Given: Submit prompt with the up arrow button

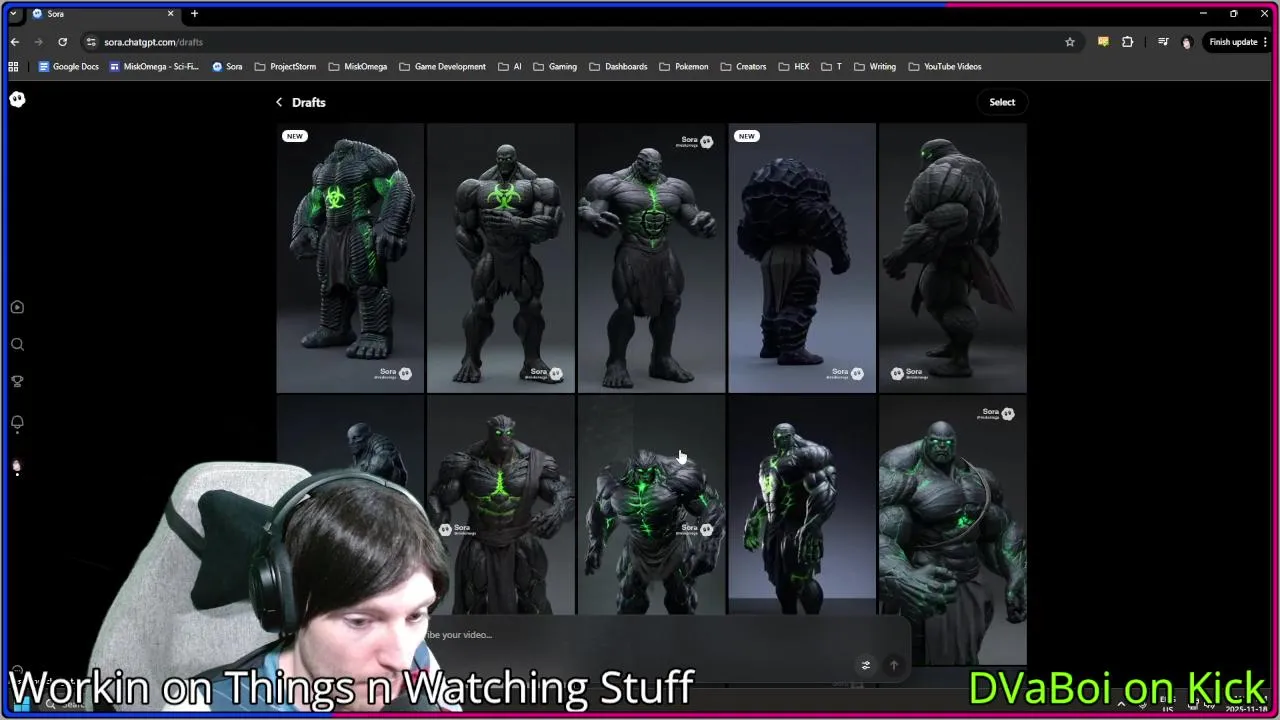Looking at the screenshot, I should pos(894,665).
